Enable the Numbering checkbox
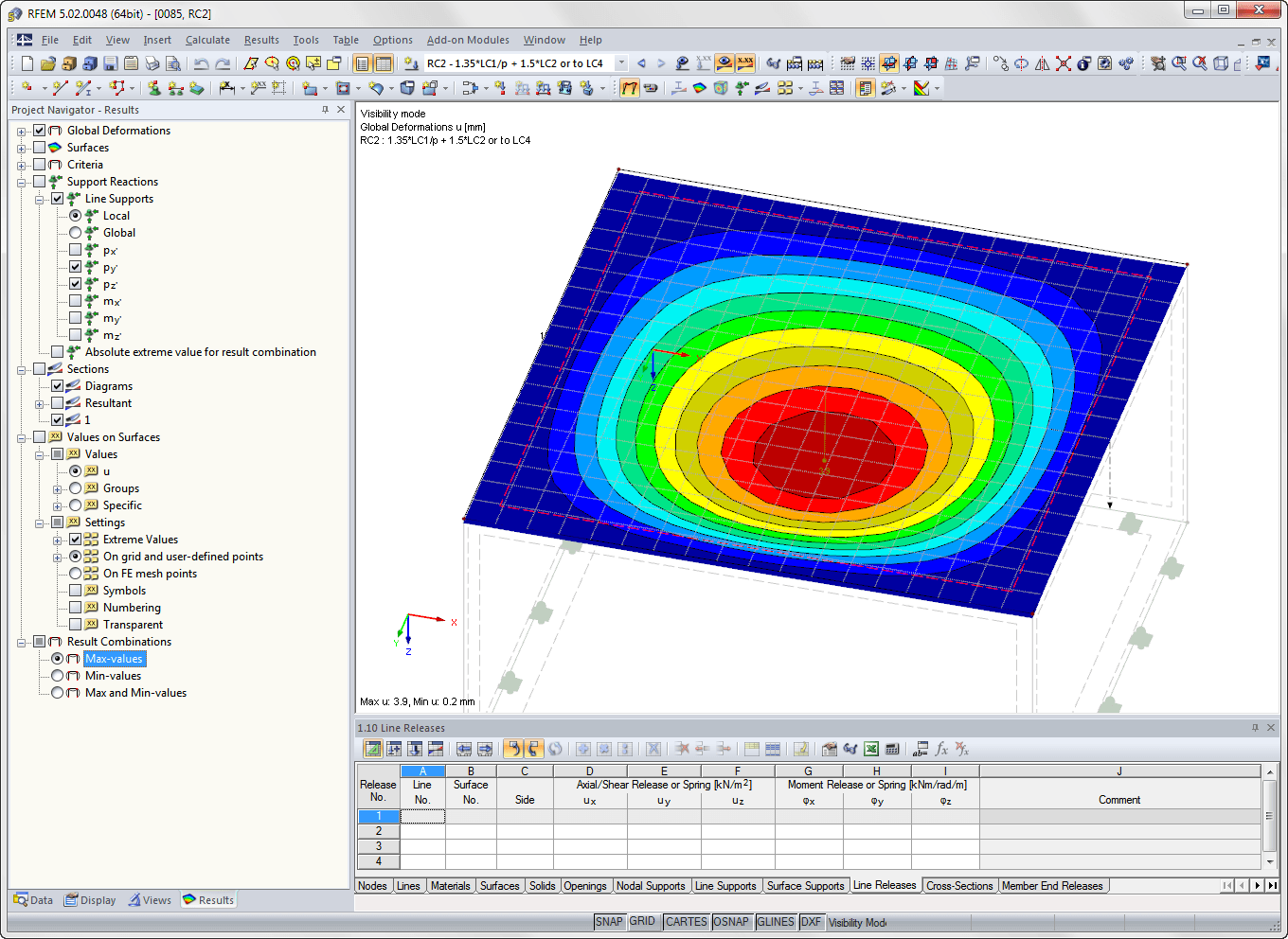 [x=76, y=608]
